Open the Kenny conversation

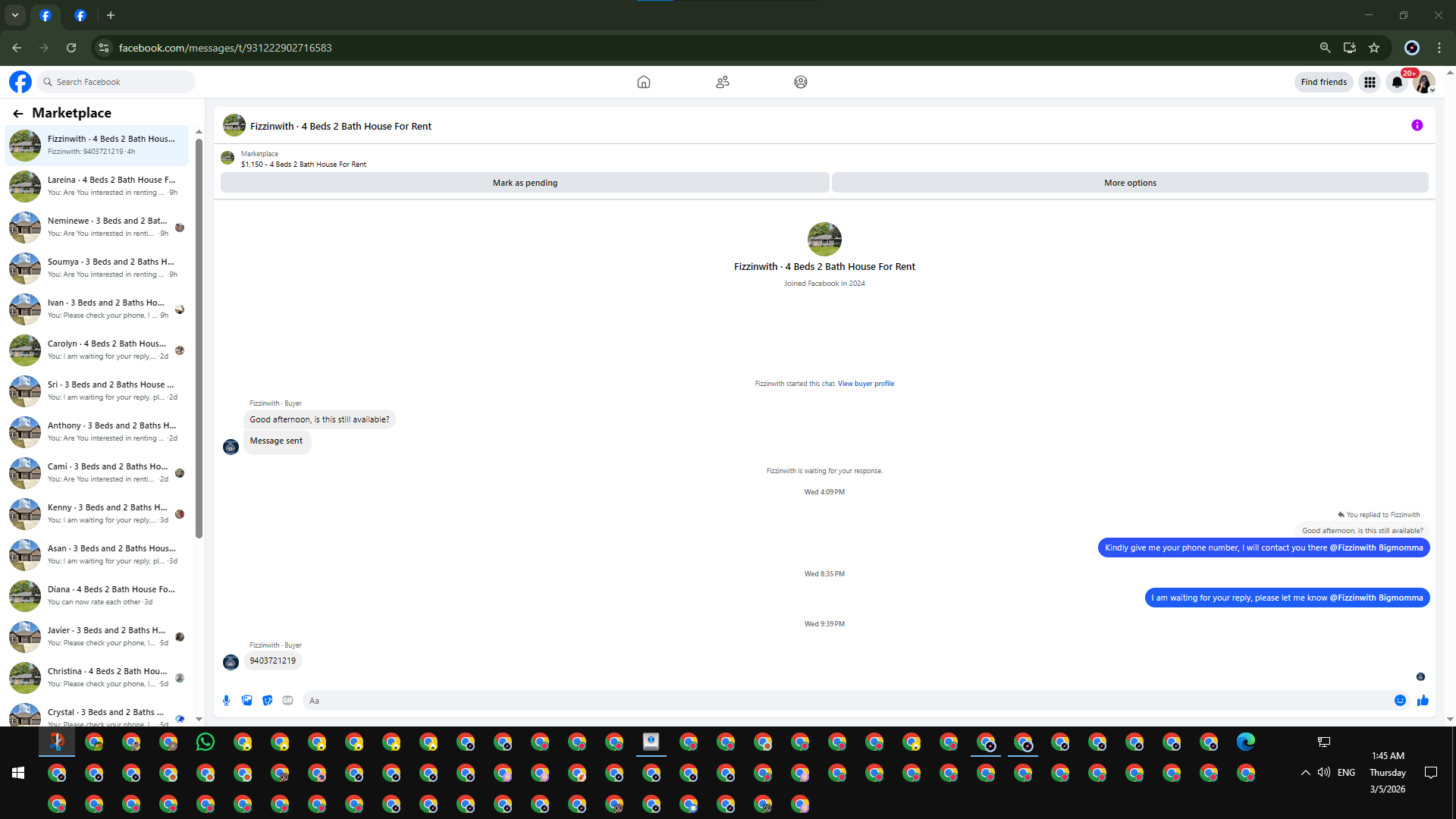[x=97, y=514]
